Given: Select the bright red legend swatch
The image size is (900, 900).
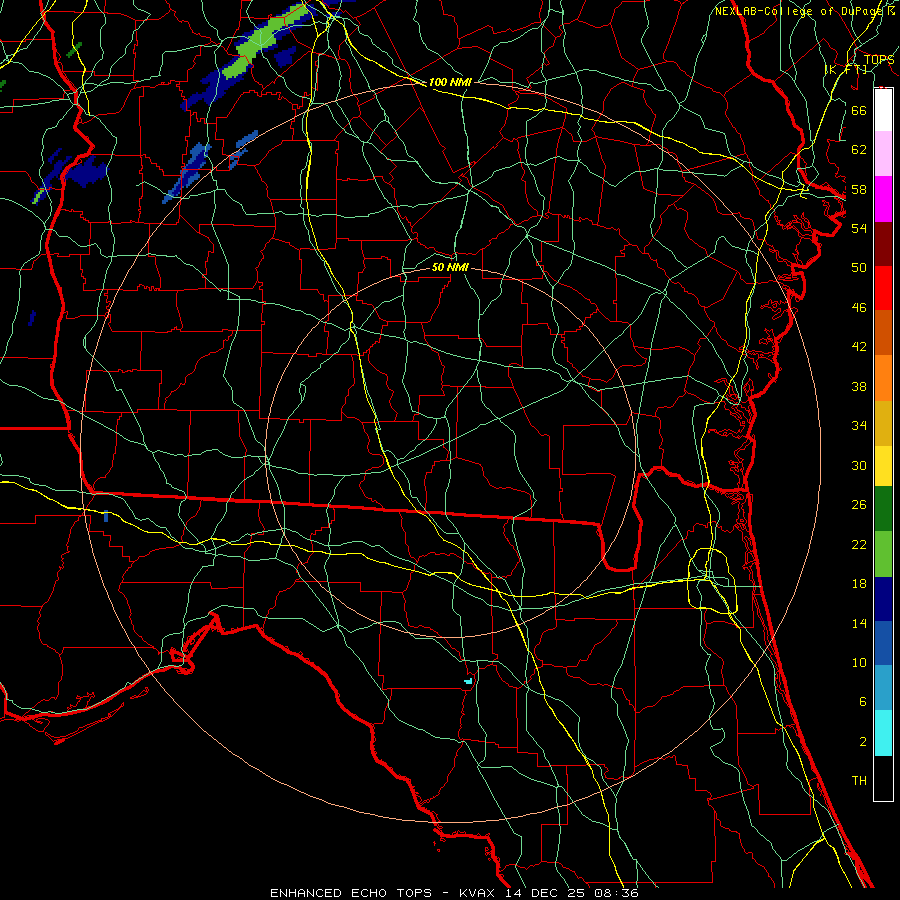Looking at the screenshot, I should pos(883,288).
